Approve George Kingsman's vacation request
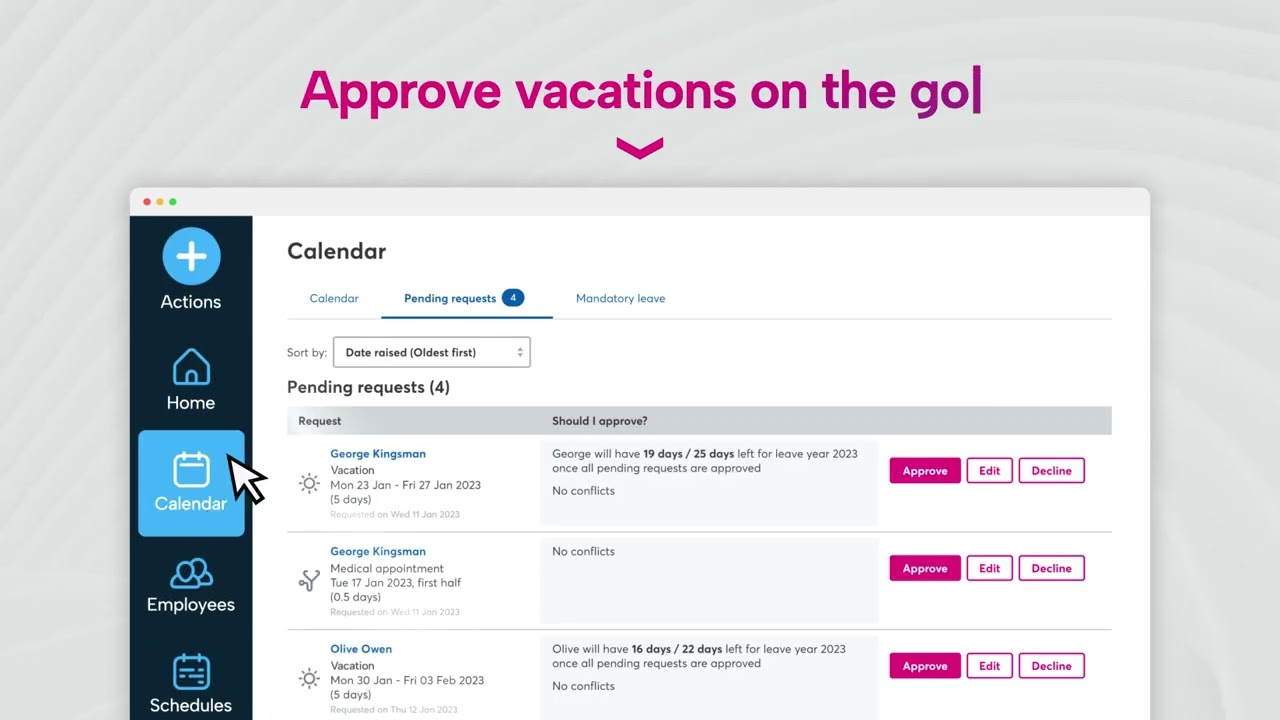This screenshot has width=1280, height=720. click(x=925, y=471)
